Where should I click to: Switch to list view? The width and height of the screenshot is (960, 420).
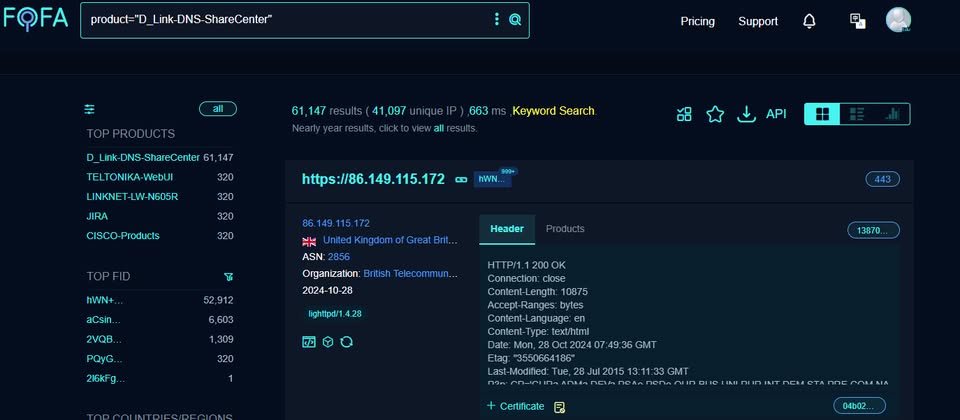coord(857,114)
